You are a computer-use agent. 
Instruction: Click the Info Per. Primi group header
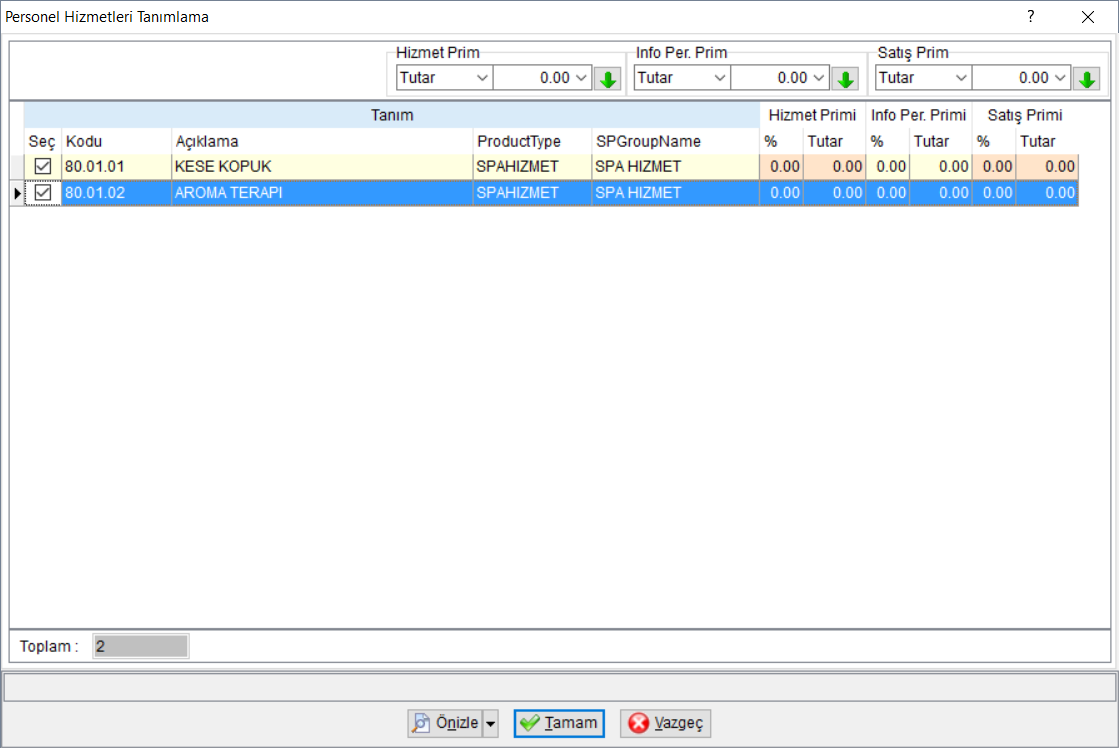pos(918,115)
